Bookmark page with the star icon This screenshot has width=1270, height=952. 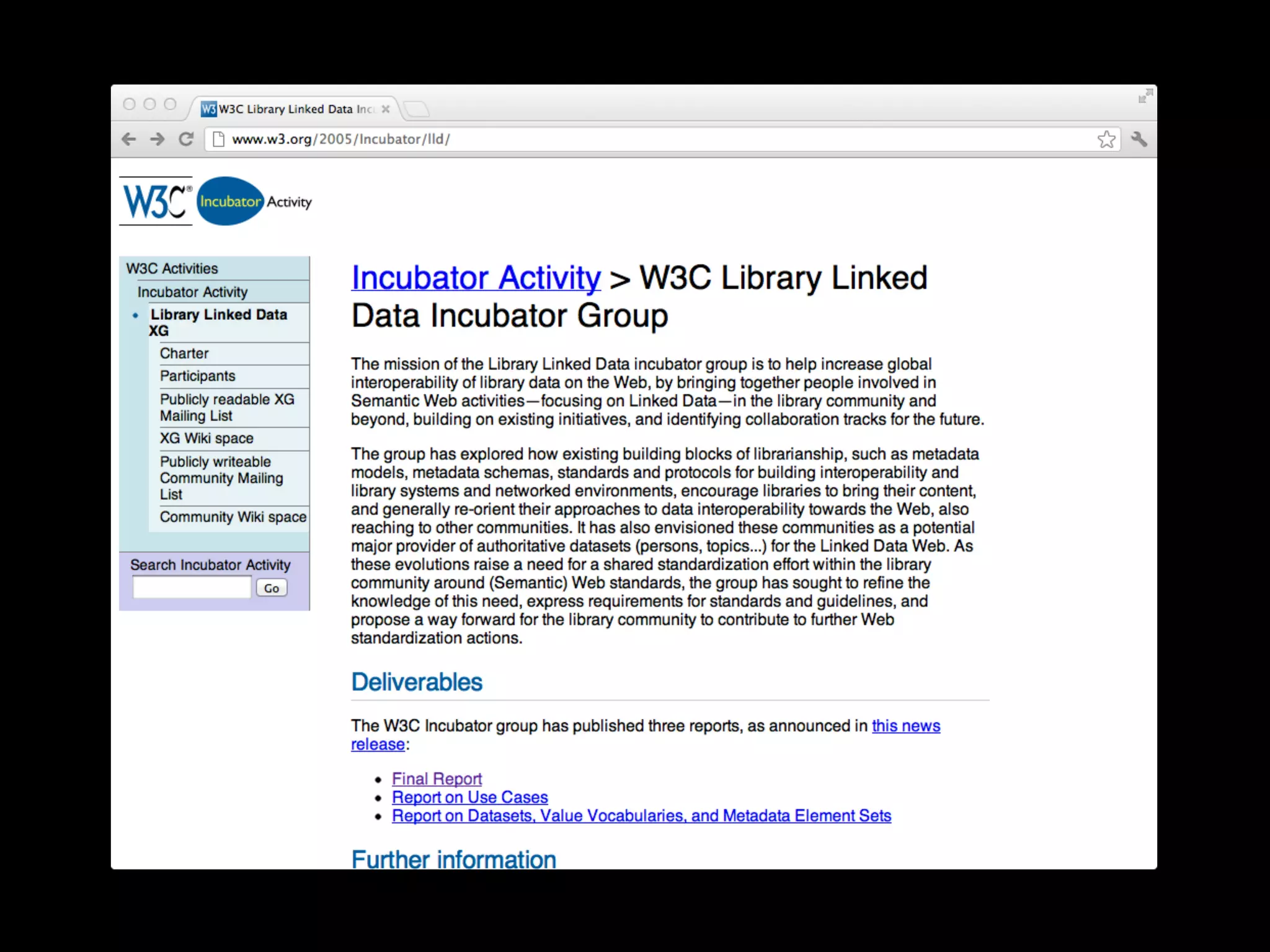pos(1106,139)
